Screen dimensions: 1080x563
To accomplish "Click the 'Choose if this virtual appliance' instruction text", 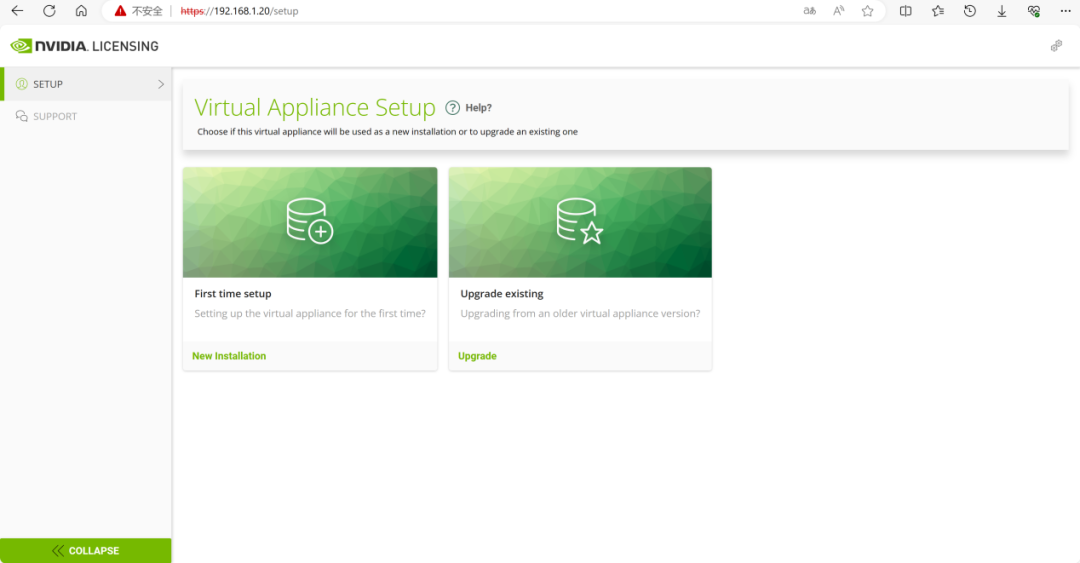I will point(387,132).
